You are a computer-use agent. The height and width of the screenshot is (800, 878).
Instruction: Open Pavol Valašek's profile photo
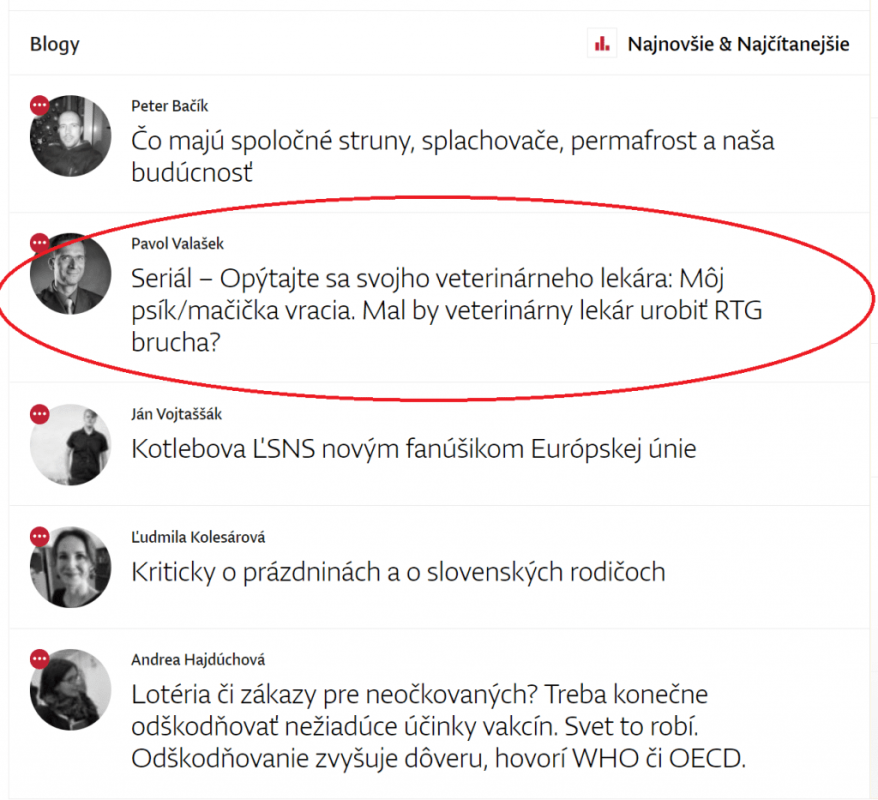tap(71, 274)
